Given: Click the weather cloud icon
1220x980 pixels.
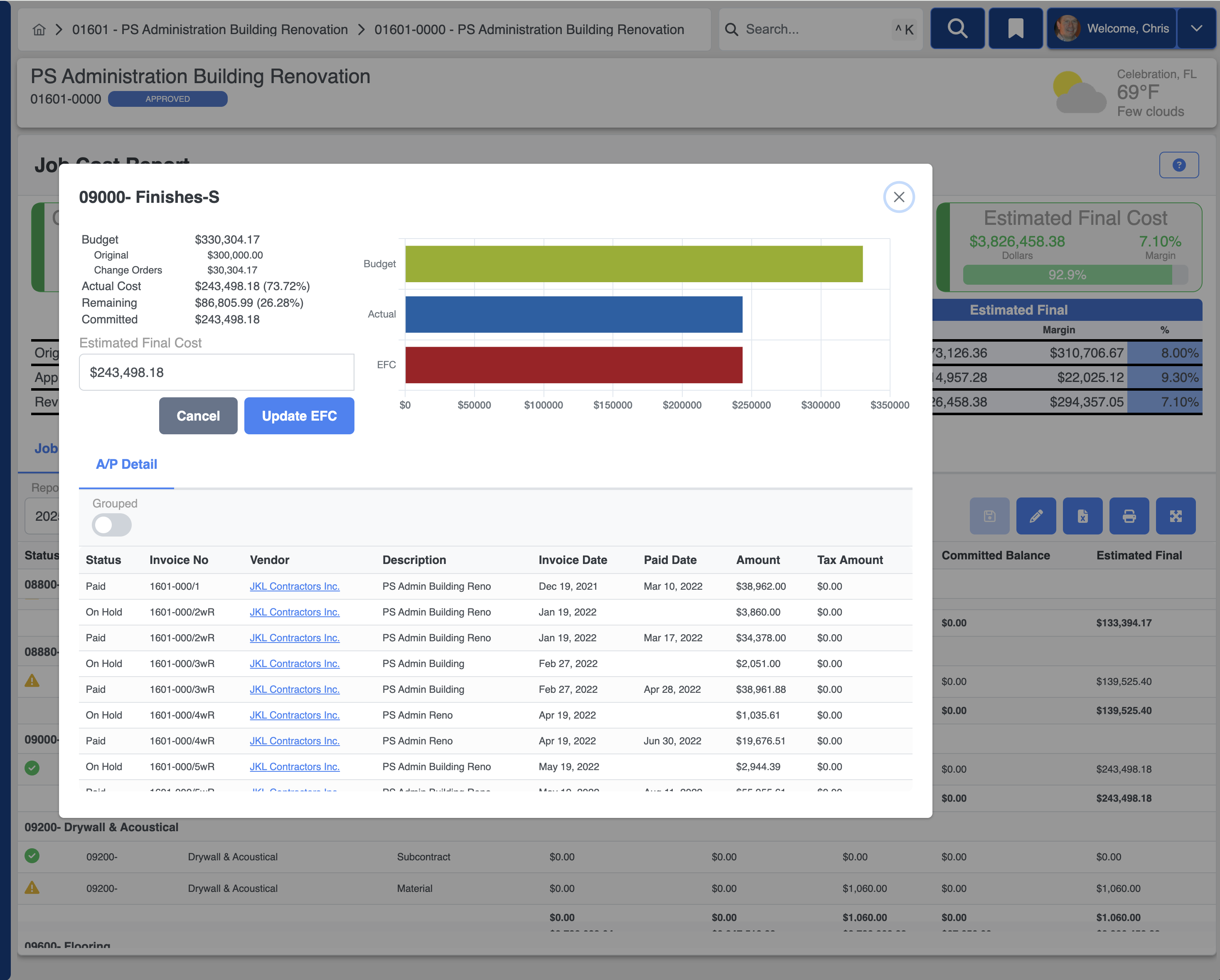Looking at the screenshot, I should (x=1079, y=92).
